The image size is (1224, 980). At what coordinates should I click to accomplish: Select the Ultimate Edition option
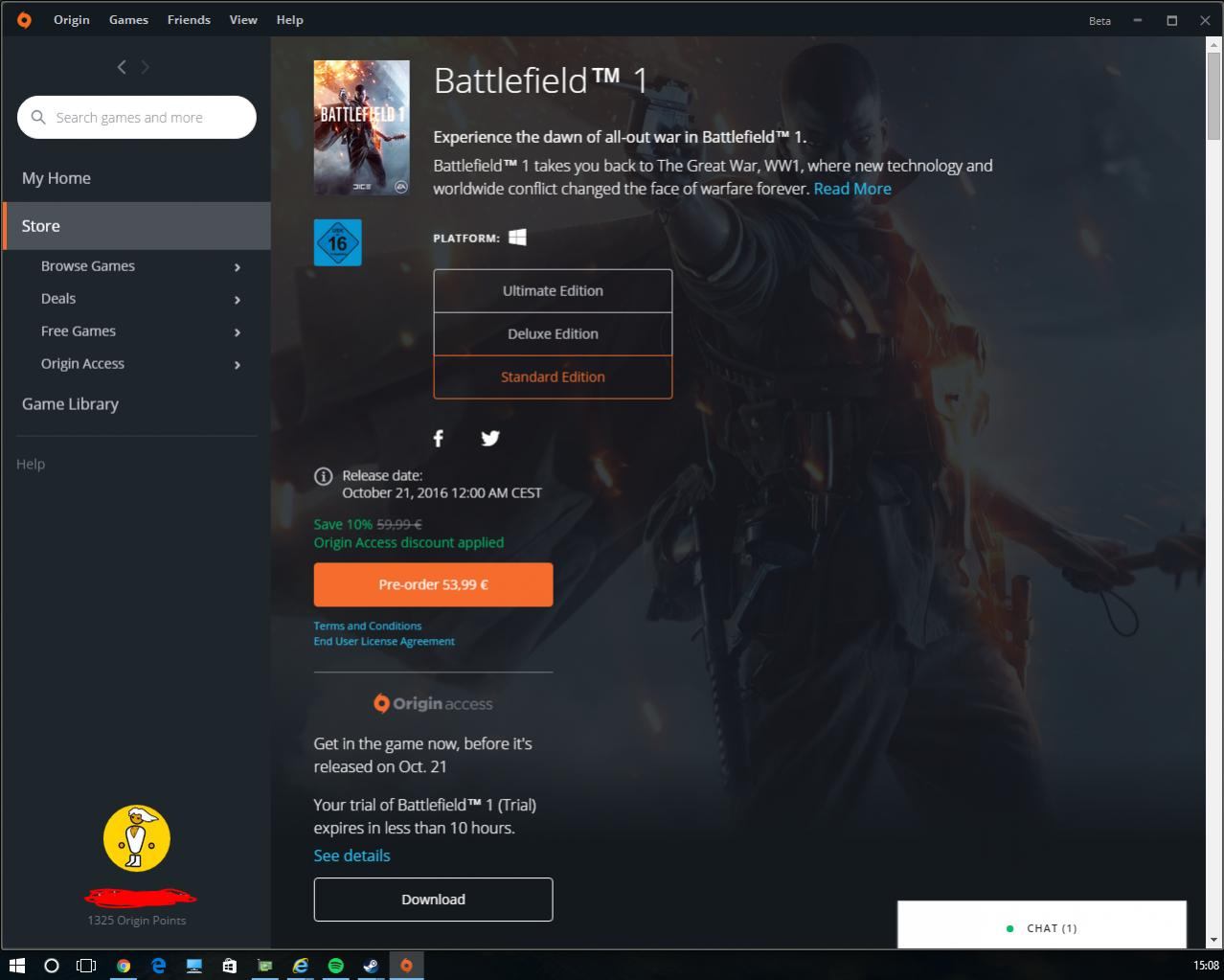click(553, 290)
